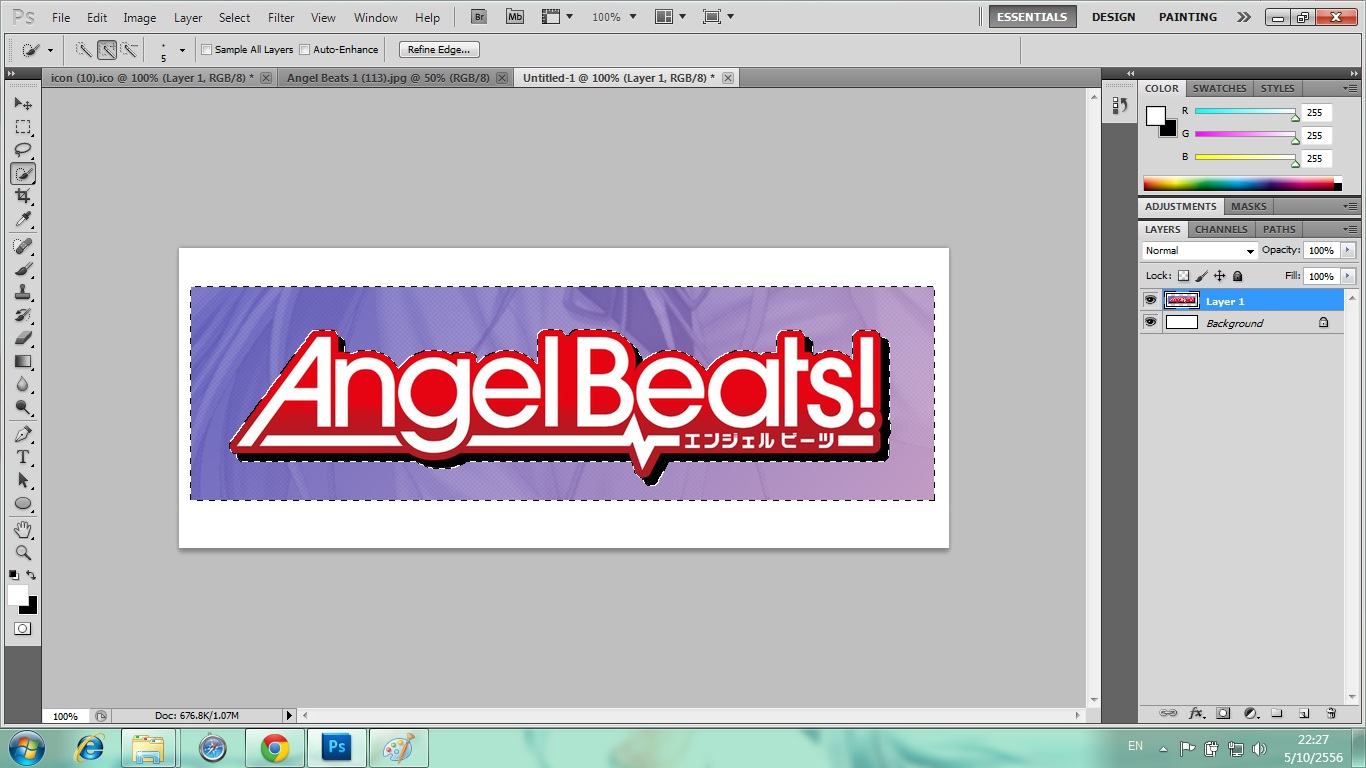This screenshot has width=1366, height=768.
Task: Switch to the Painting workspace
Action: (x=1188, y=17)
